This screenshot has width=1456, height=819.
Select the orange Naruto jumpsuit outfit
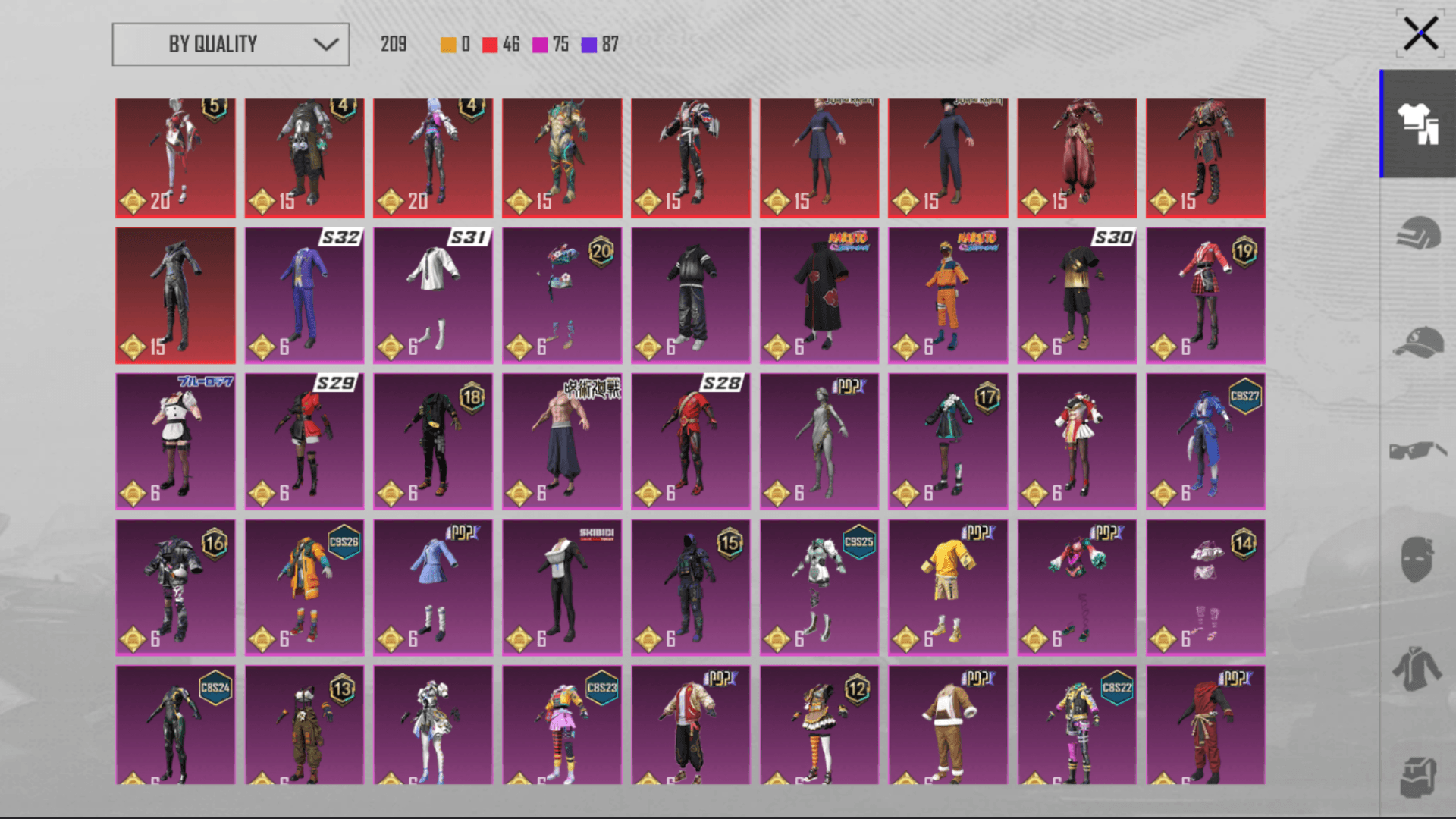click(948, 295)
